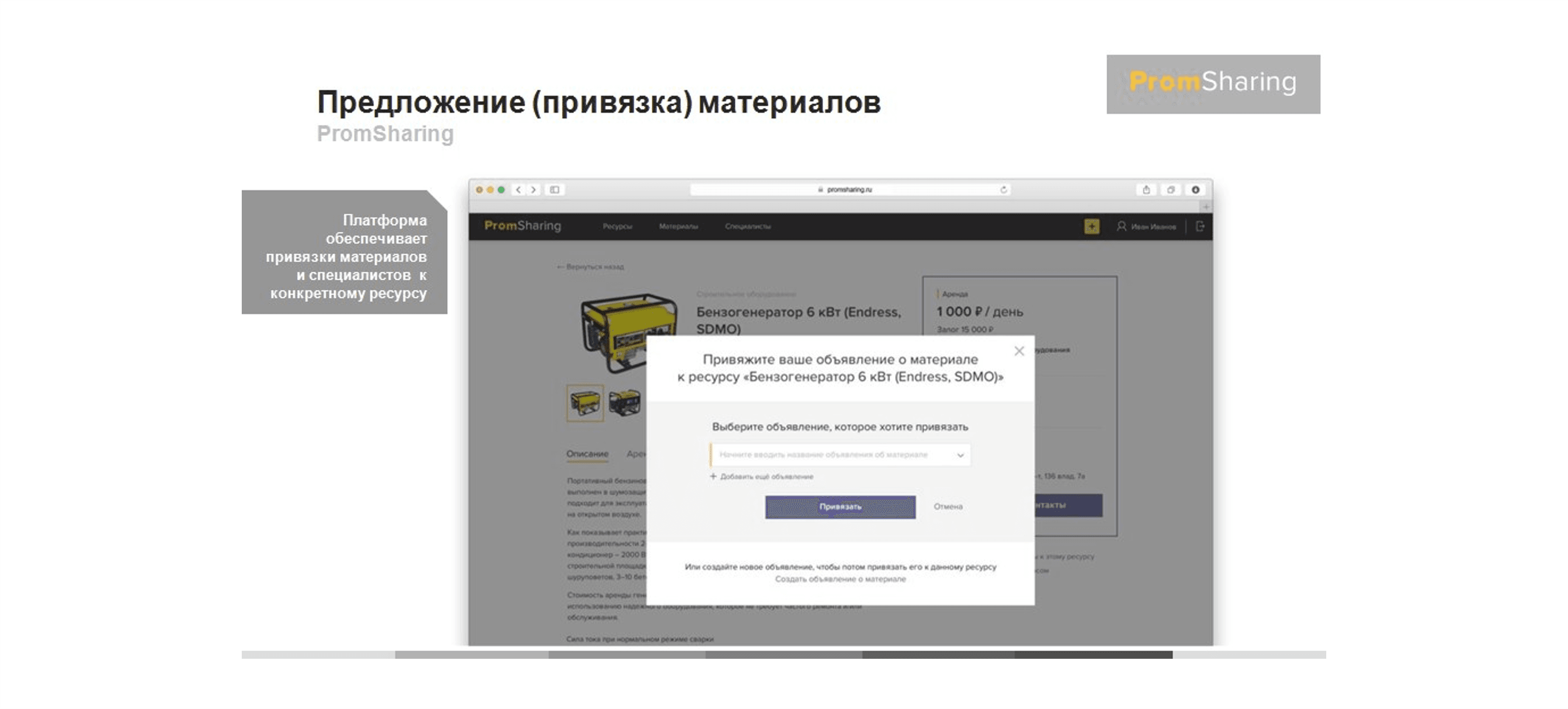Click the browser forward arrow
1568x709 pixels.
[533, 190]
